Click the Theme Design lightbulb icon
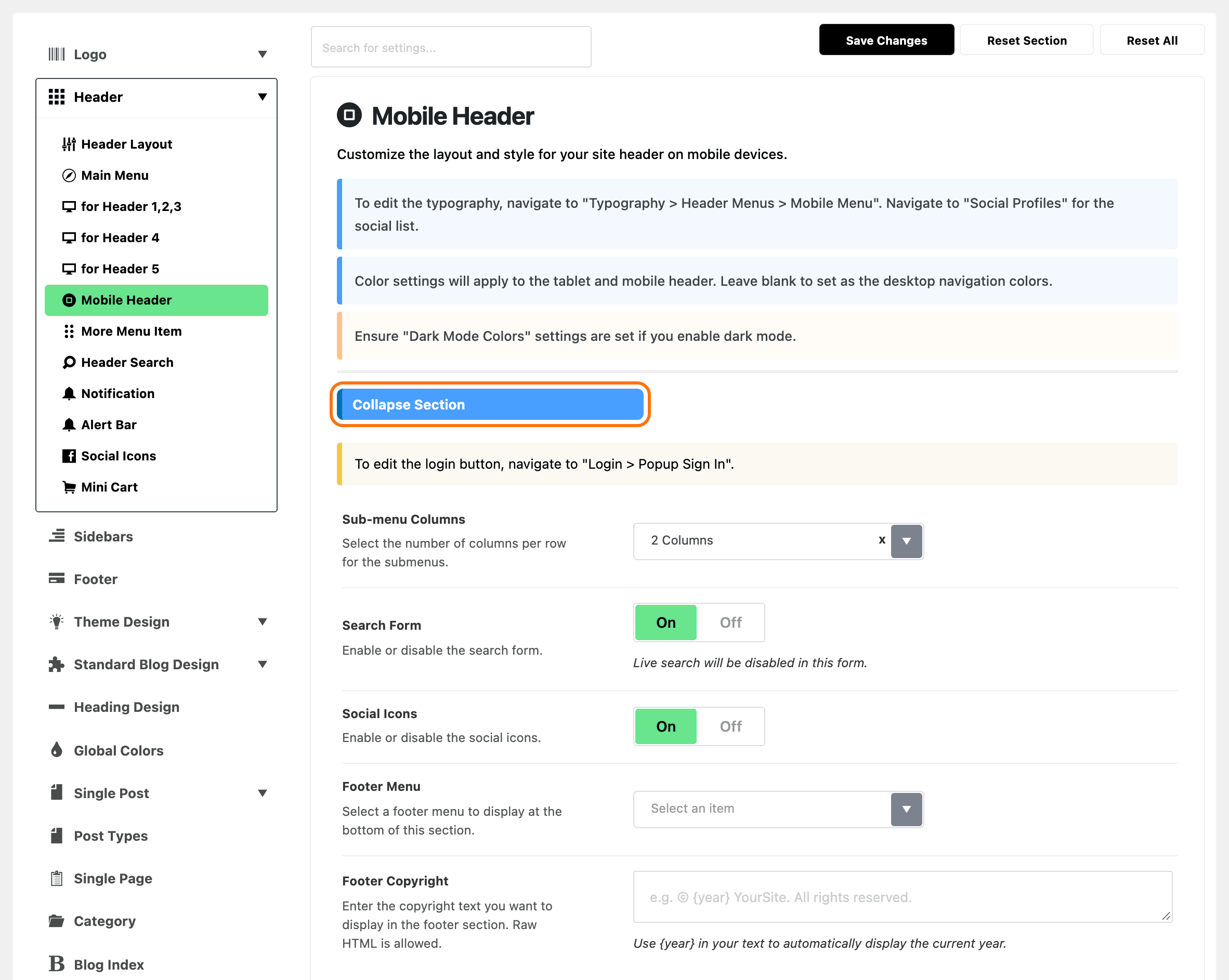The image size is (1229, 980). [57, 621]
